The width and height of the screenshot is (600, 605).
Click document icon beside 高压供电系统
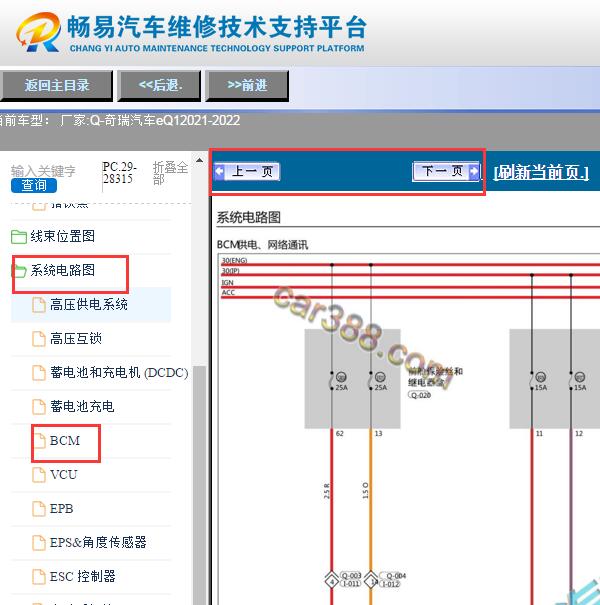click(x=39, y=305)
